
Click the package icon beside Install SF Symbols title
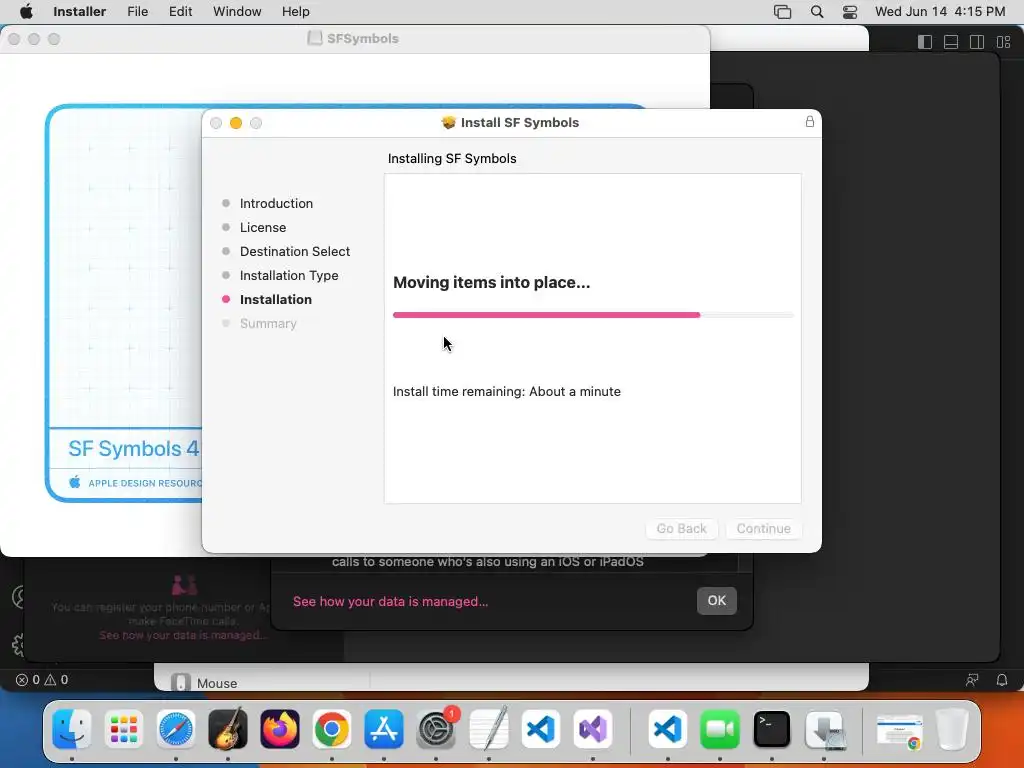click(x=448, y=123)
